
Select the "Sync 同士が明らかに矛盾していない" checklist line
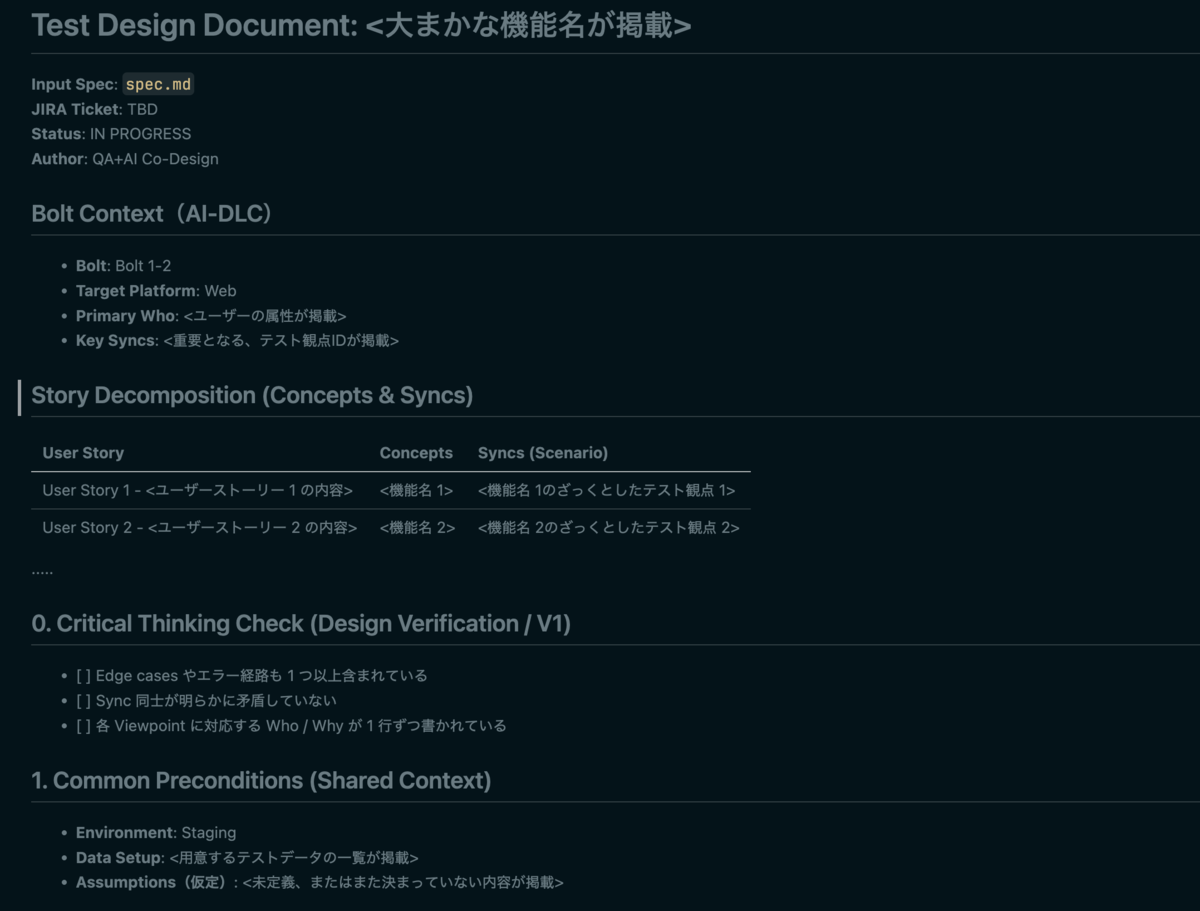click(206, 701)
